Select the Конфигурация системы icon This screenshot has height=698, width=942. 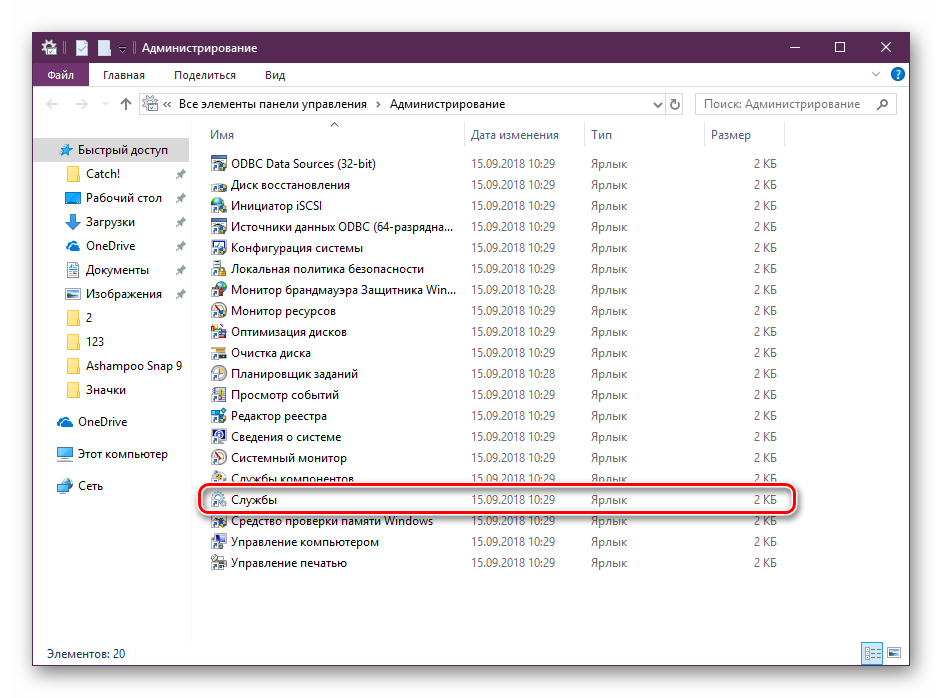click(219, 248)
